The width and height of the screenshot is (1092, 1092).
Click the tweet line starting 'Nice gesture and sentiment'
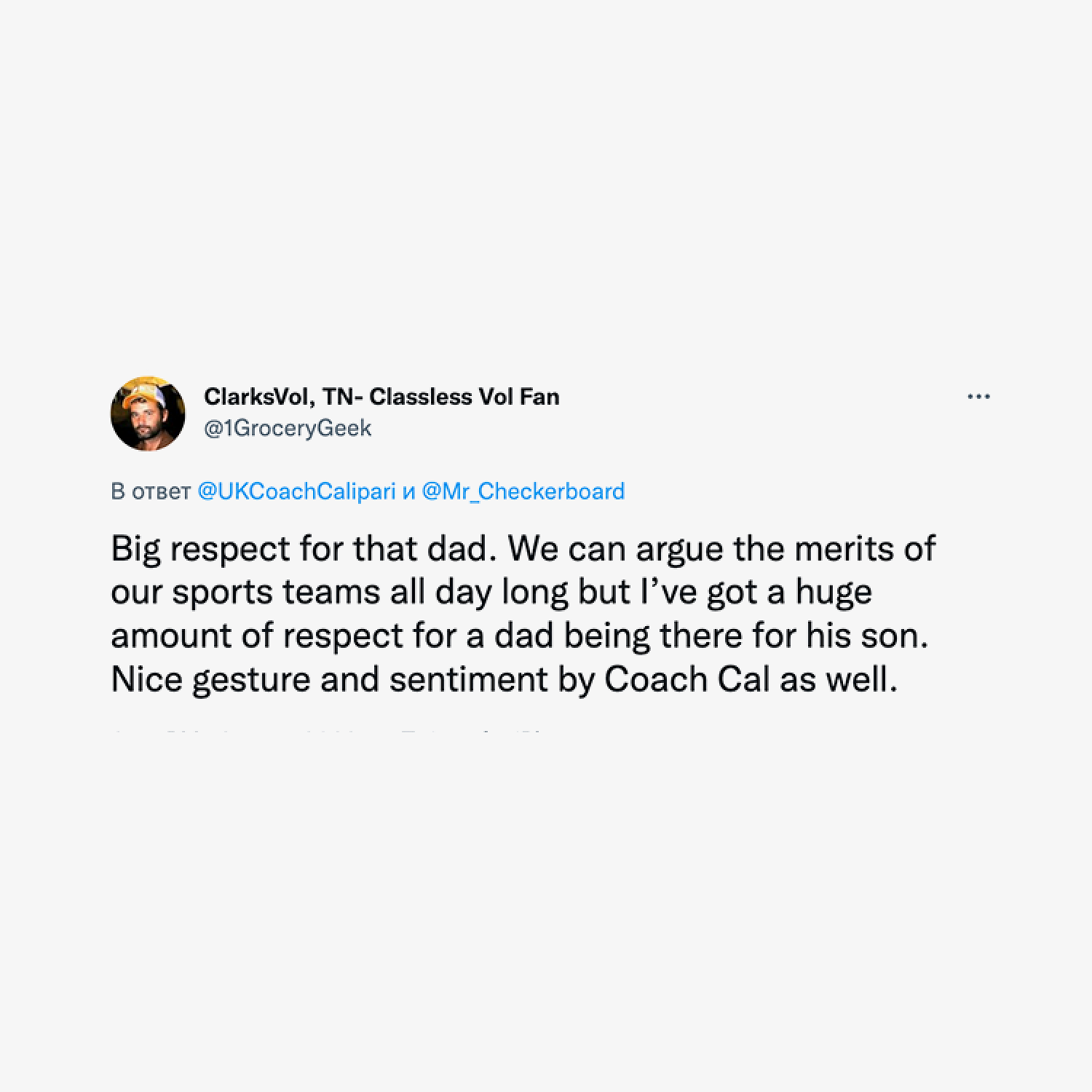click(505, 680)
